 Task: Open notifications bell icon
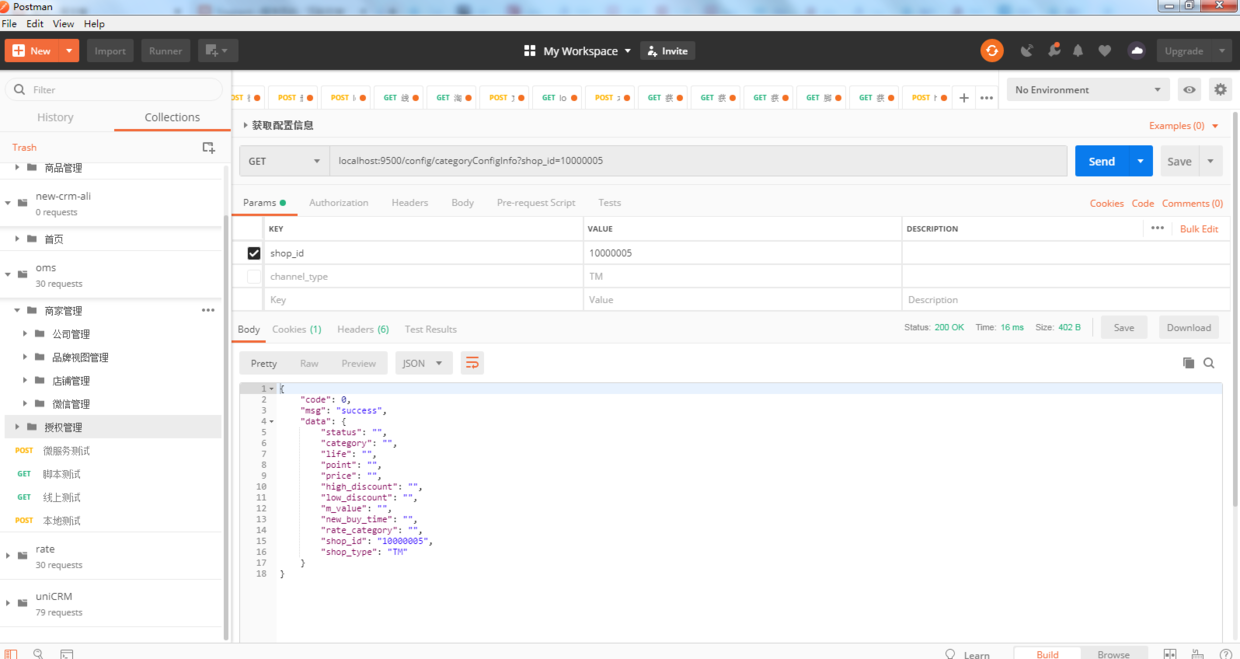1078,51
